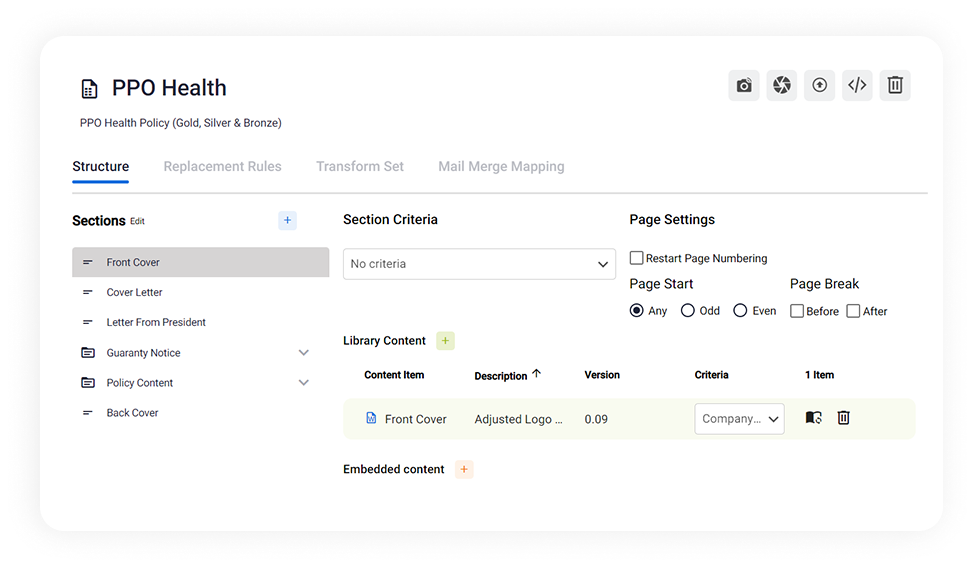Add Library Content with green plus
Viewport: 975px width, 567px height.
(x=445, y=341)
